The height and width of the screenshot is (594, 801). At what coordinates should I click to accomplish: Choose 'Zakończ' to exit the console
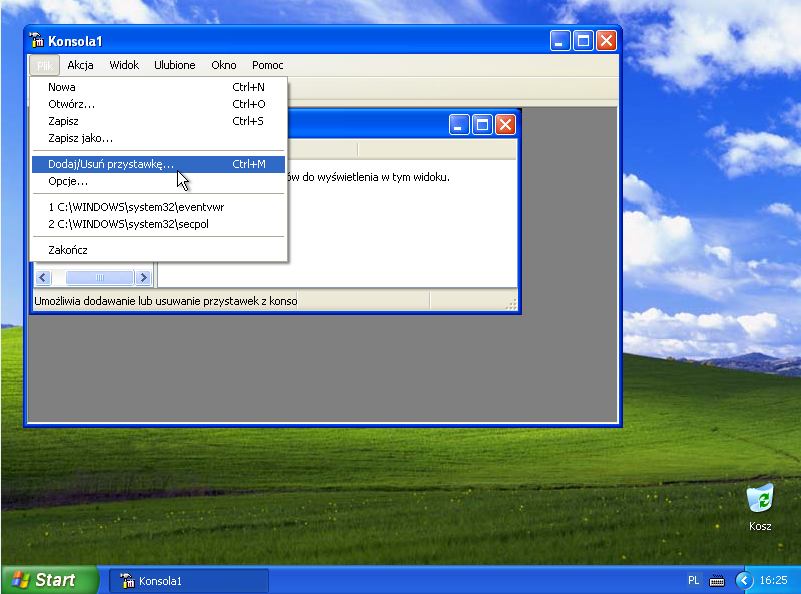coord(68,250)
